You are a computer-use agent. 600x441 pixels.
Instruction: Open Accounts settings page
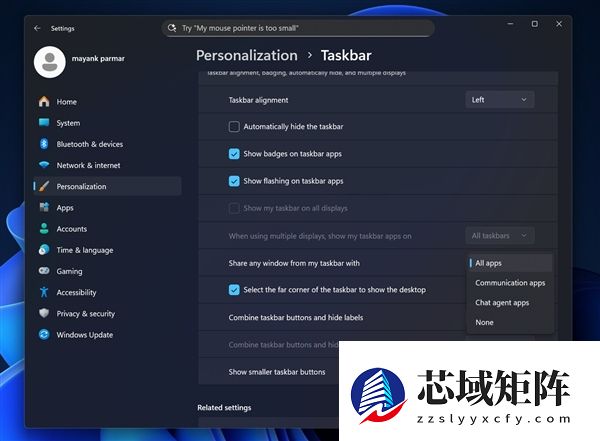(107, 229)
